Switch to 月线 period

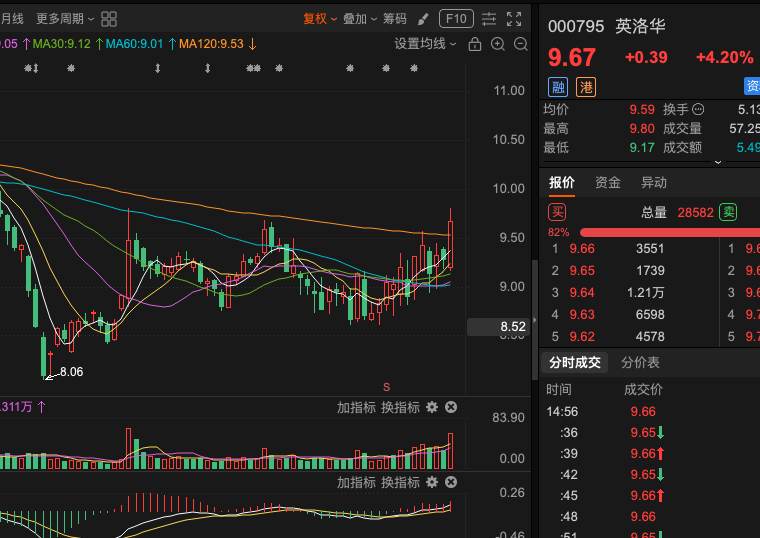(x=12, y=19)
